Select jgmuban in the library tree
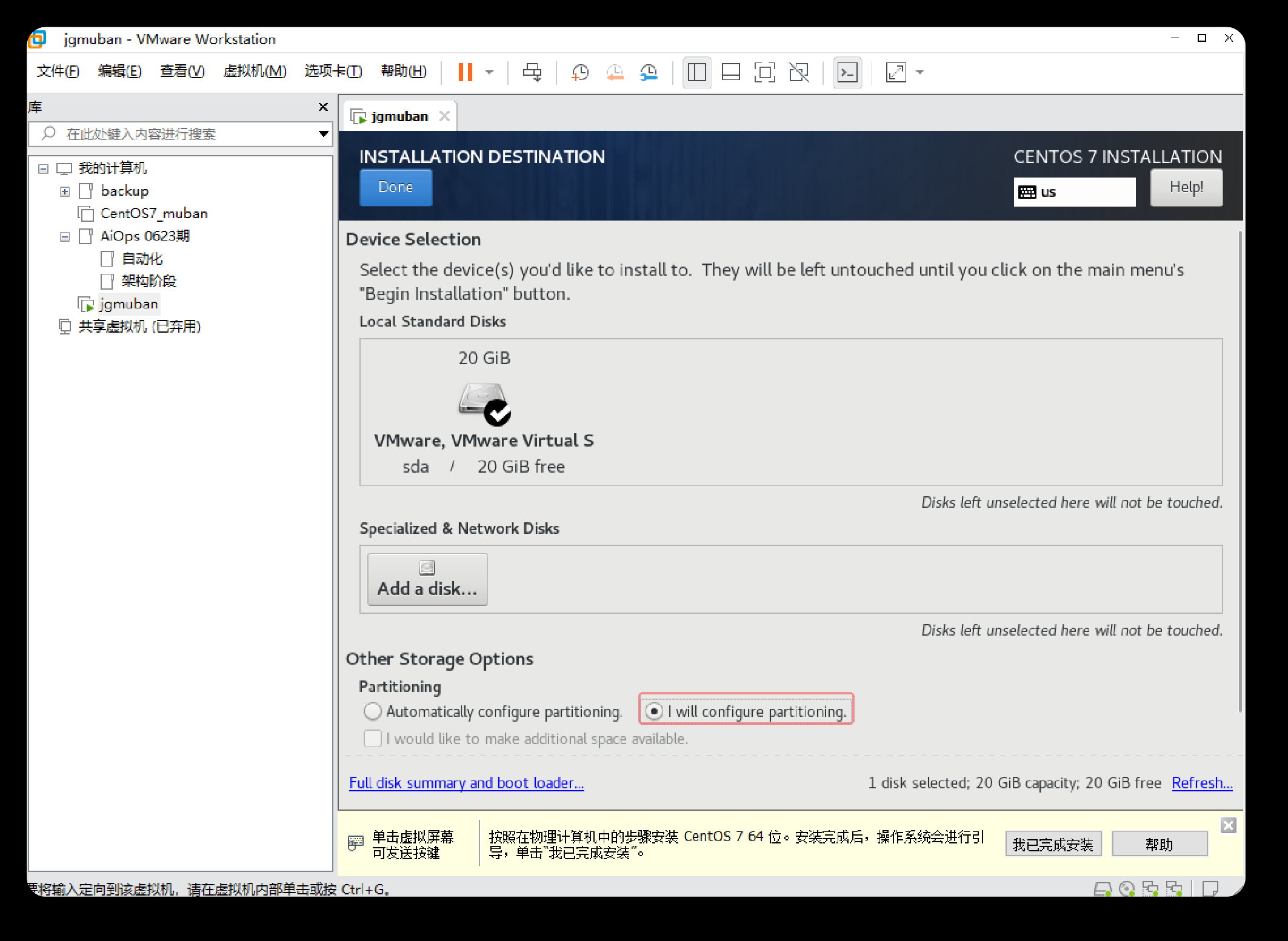The image size is (1288, 941). point(128,304)
